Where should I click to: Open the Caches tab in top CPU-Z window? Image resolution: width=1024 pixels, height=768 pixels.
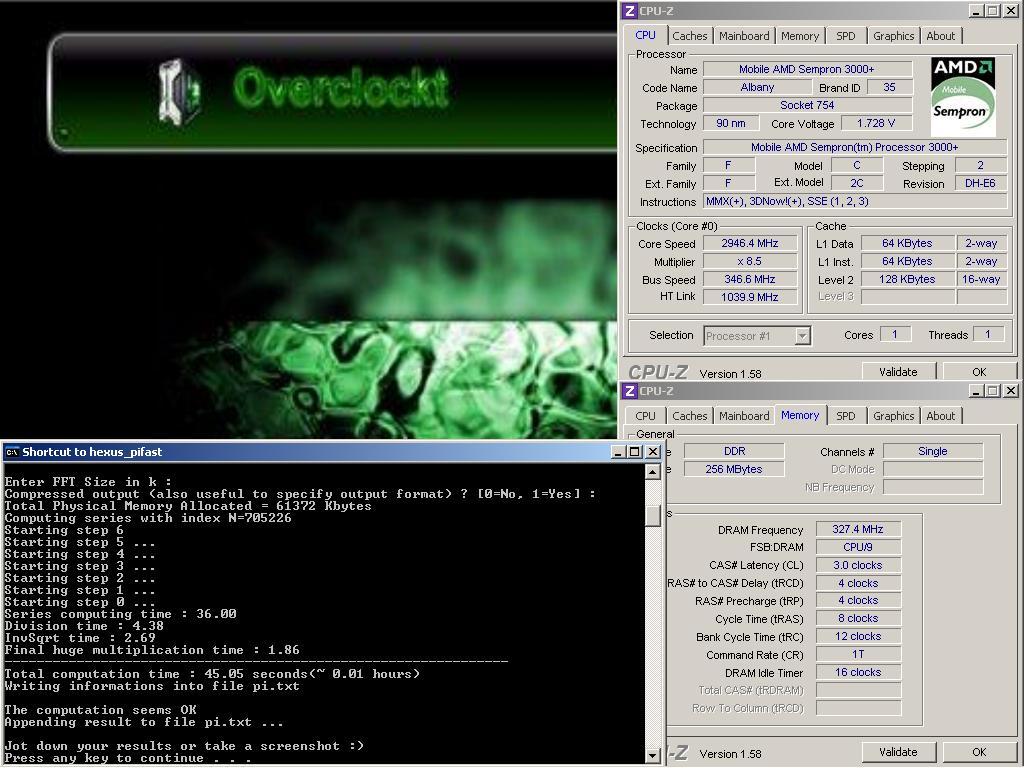coord(690,36)
